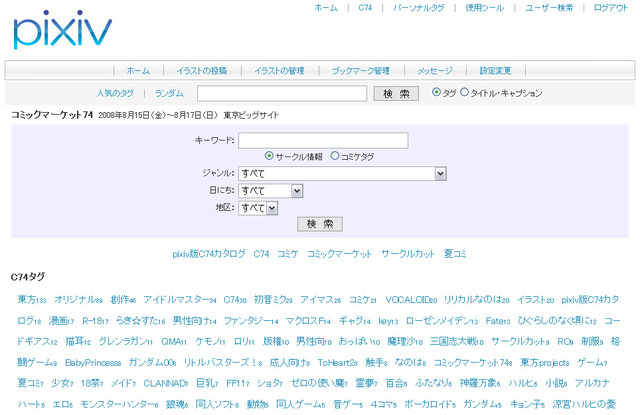This screenshot has height=415, width=640.
Task: Open 同人ゲーム tag
Action: tap(300, 404)
